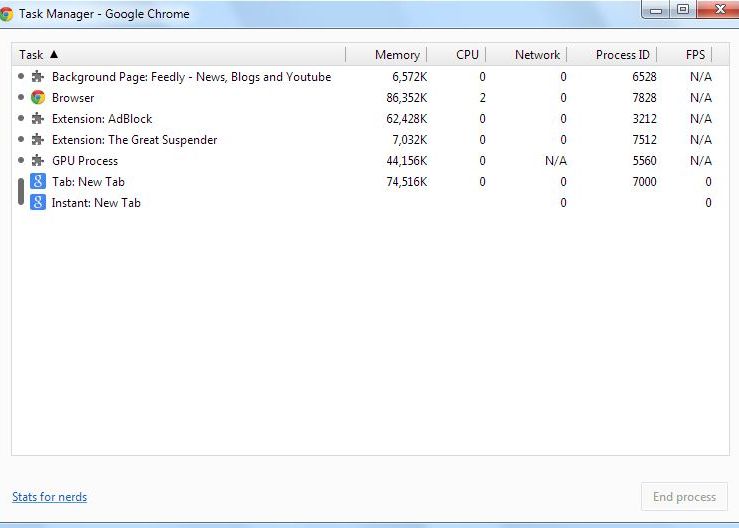Select the Instant: New Tab task
This screenshot has height=528, width=739.
pos(370,202)
